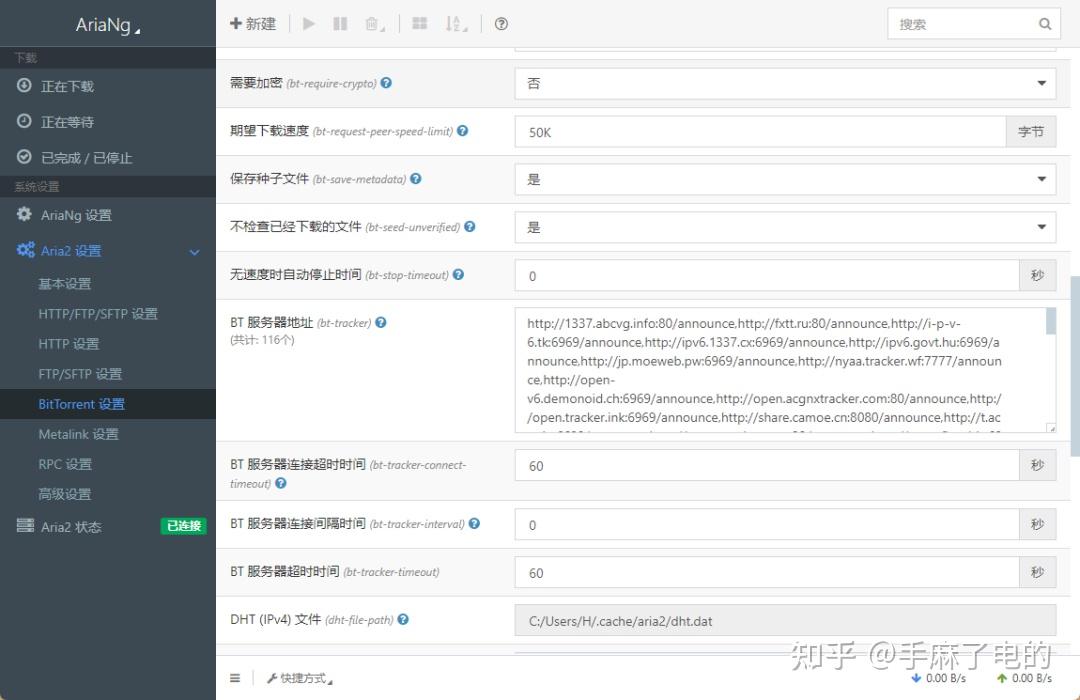Edit the BT 服务器连接超时时间 field

[767, 465]
